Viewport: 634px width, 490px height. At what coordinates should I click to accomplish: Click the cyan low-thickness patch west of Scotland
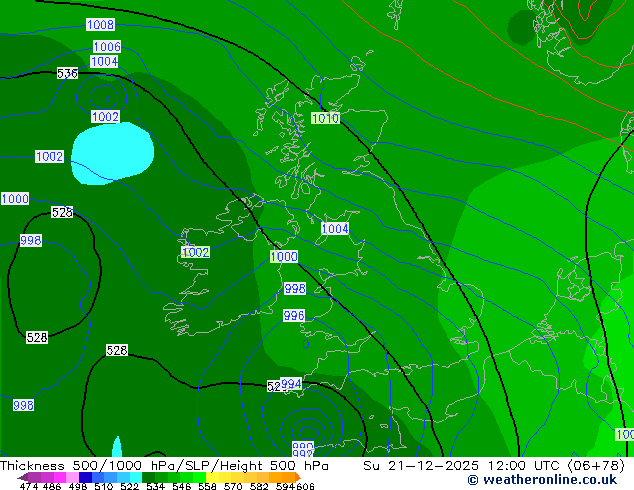pyautogui.click(x=112, y=154)
